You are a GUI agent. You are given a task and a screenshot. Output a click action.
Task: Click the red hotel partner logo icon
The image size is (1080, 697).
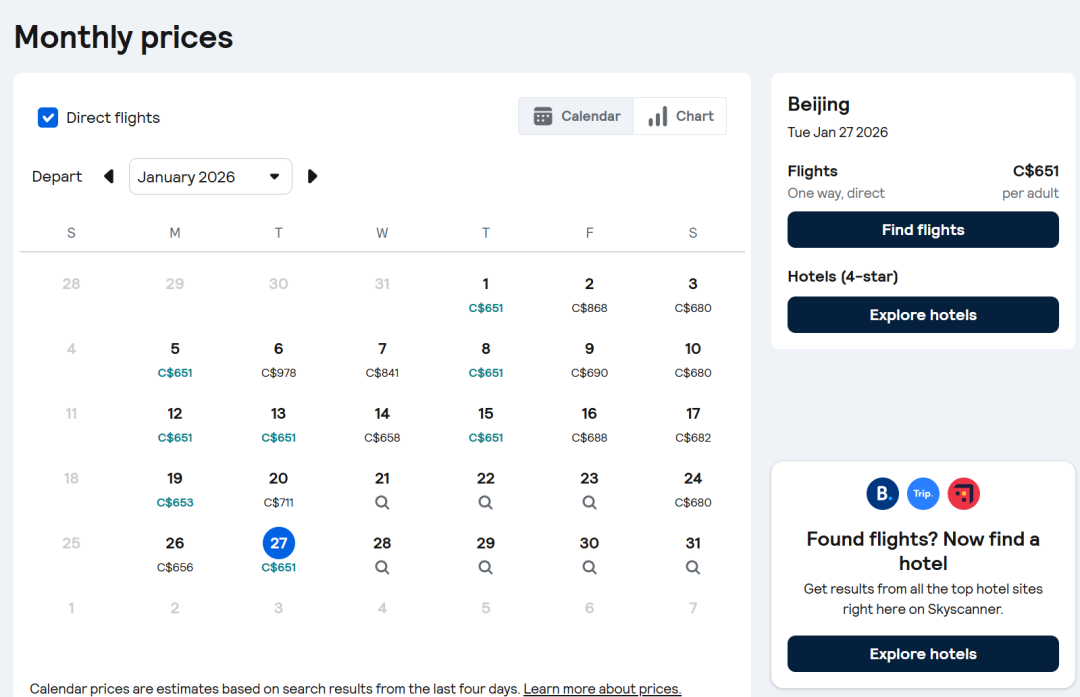(963, 493)
